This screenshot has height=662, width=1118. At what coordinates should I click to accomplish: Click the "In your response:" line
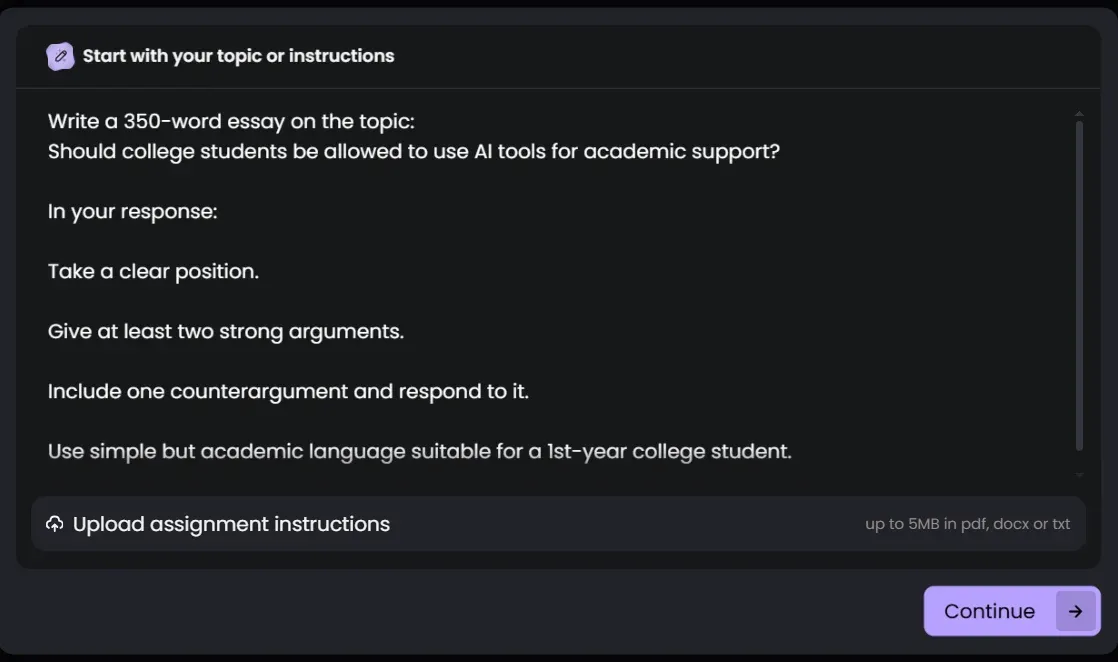point(132,212)
